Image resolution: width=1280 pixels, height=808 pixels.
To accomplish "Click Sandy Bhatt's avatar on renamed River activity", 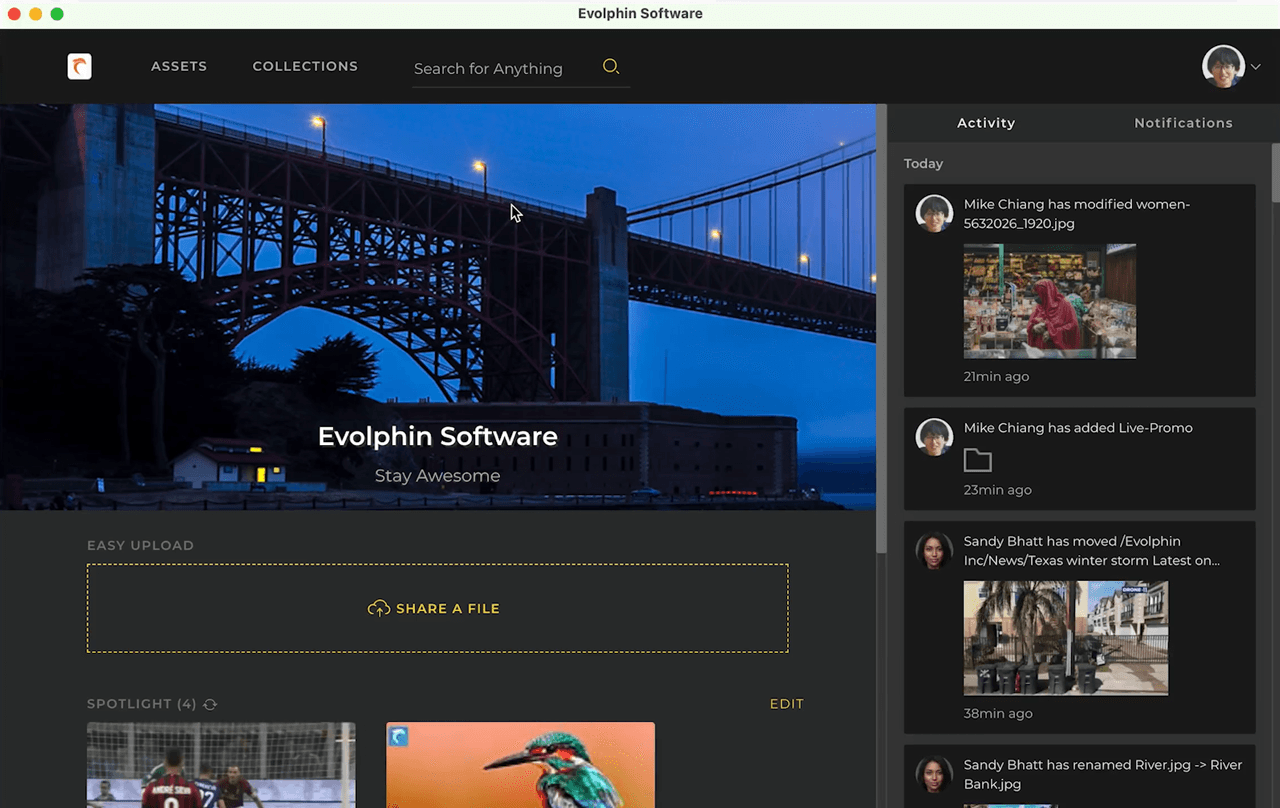I will [x=934, y=774].
